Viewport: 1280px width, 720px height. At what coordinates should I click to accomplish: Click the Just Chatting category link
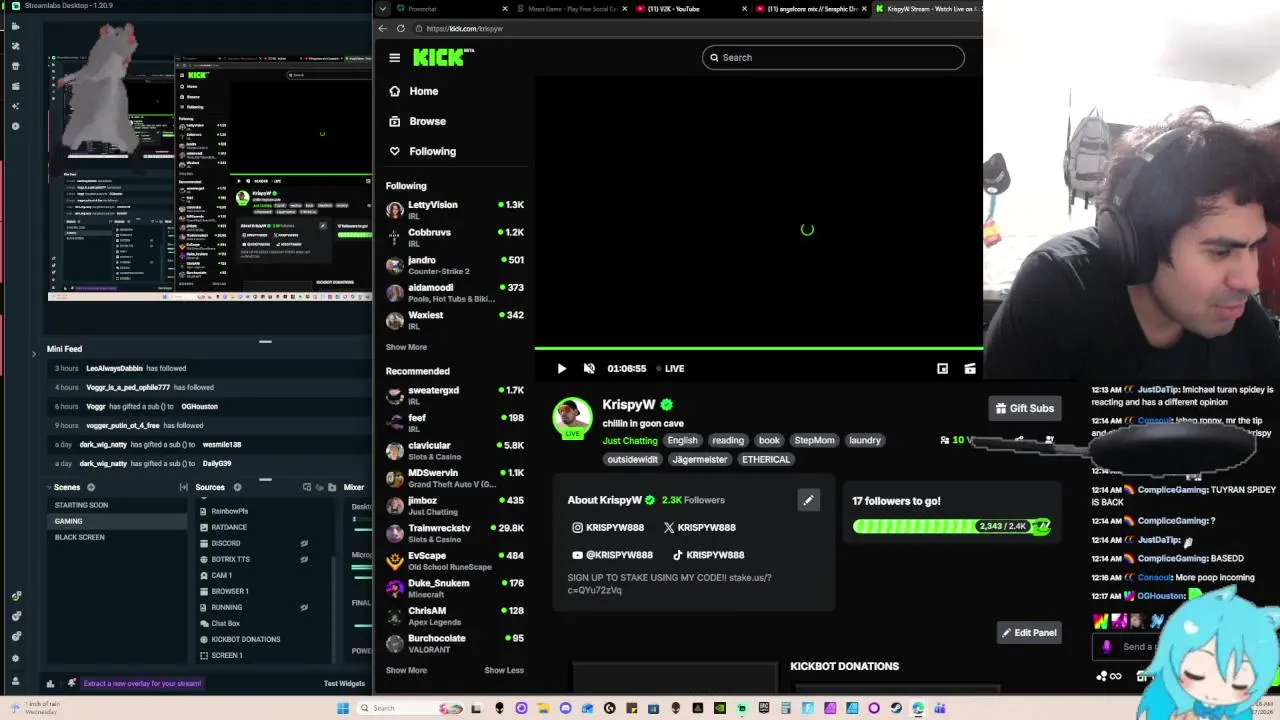point(630,440)
